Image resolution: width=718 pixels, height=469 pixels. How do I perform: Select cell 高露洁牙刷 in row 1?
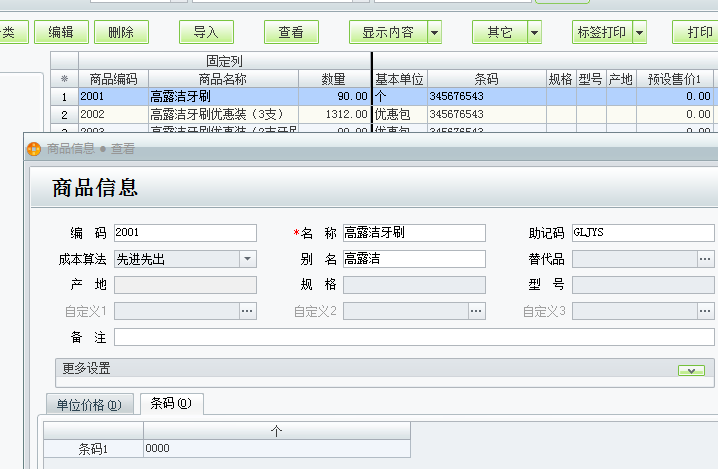223,97
